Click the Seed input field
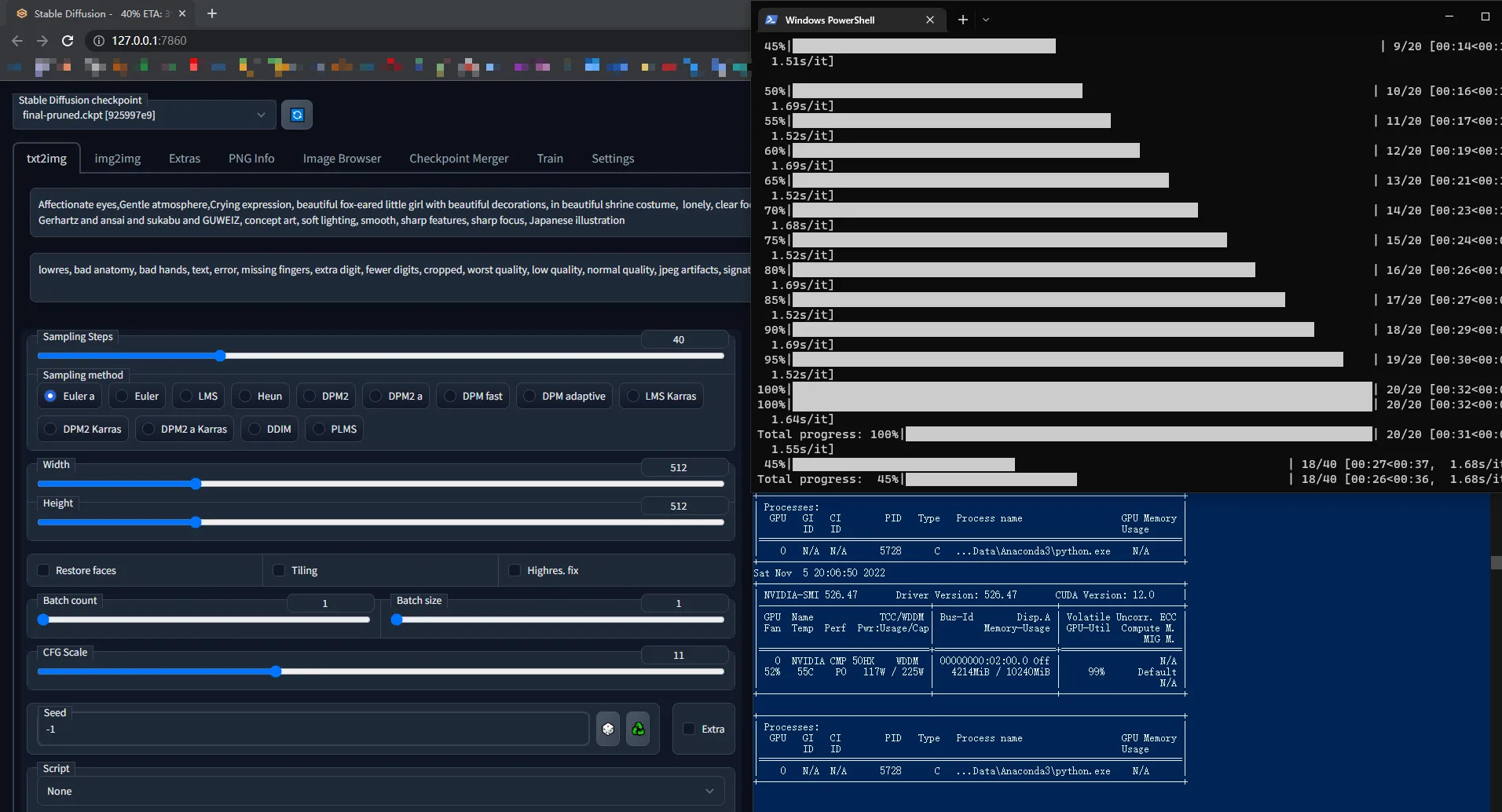This screenshot has height=812, width=1502. pyautogui.click(x=314, y=730)
